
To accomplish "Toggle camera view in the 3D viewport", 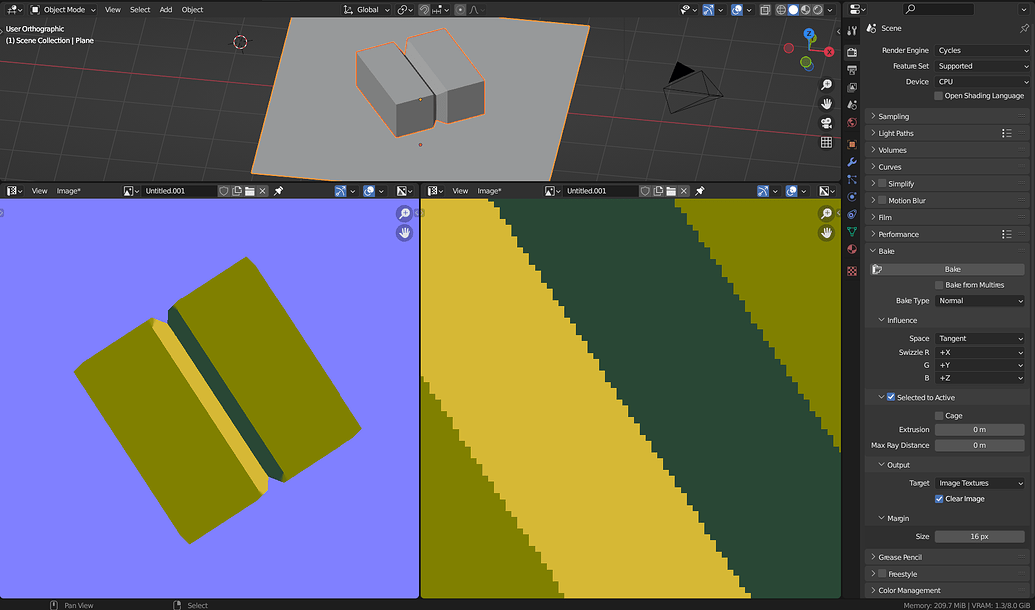I will pyautogui.click(x=826, y=123).
